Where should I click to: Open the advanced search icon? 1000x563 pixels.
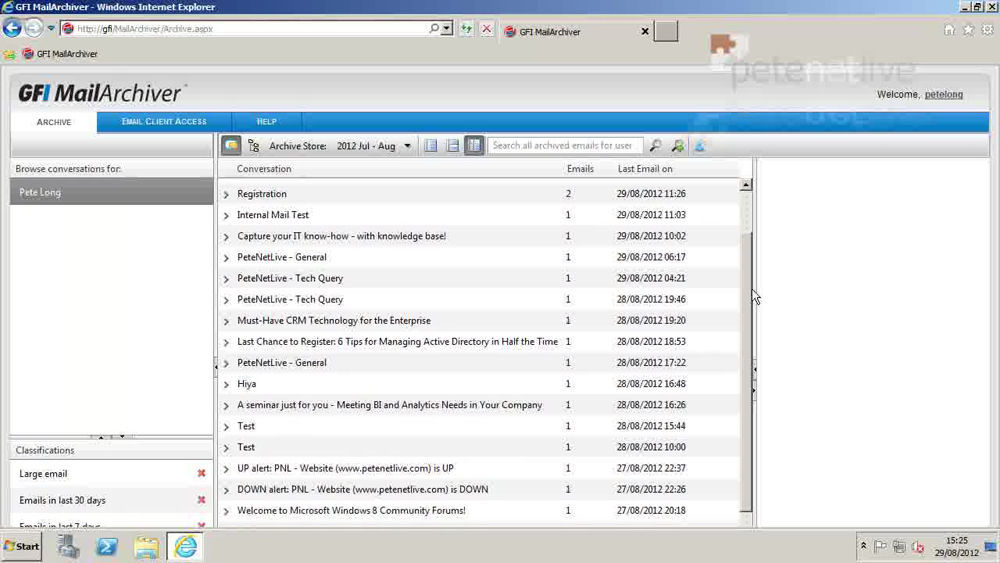pyautogui.click(x=677, y=146)
